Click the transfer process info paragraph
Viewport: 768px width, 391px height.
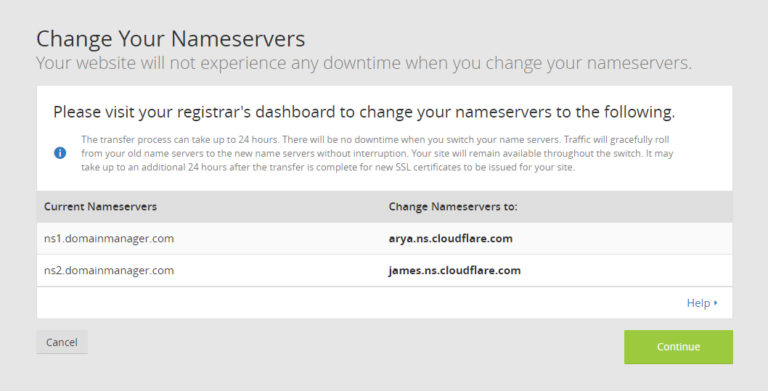point(377,153)
